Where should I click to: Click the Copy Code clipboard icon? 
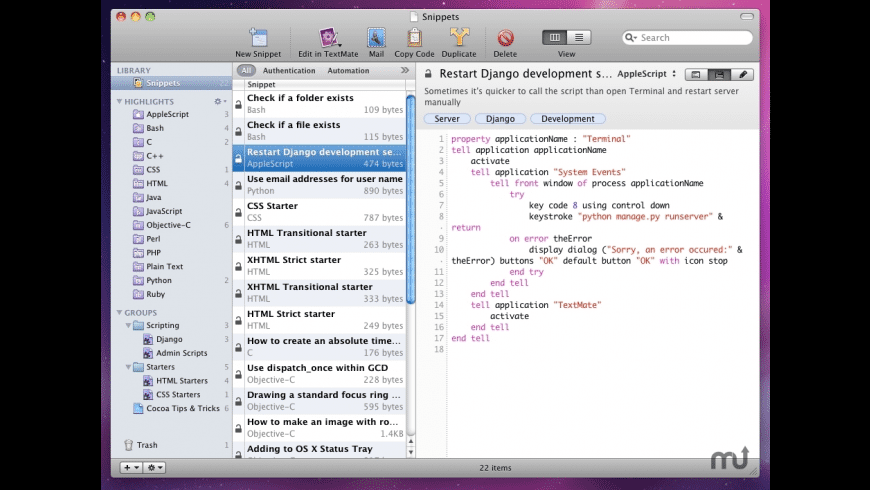(414, 37)
